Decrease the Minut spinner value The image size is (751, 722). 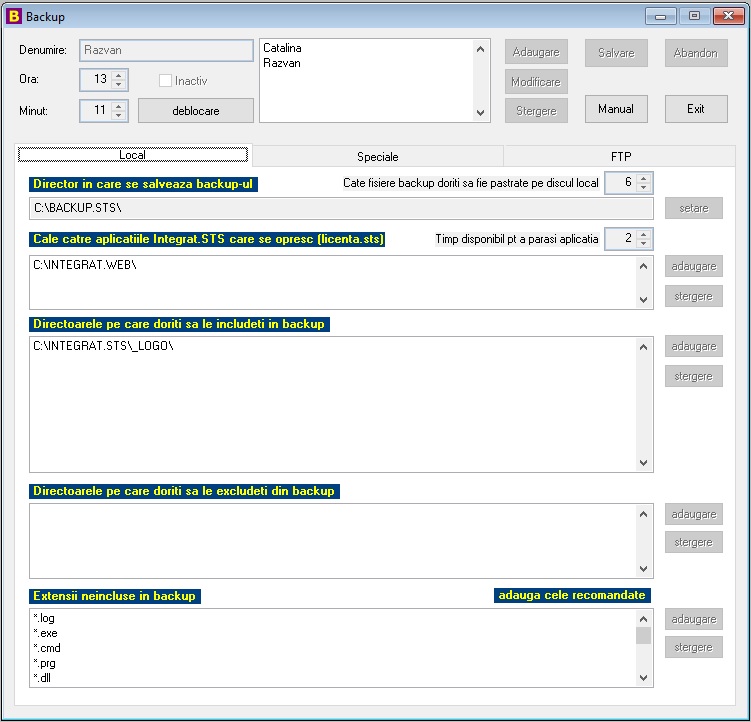119,115
